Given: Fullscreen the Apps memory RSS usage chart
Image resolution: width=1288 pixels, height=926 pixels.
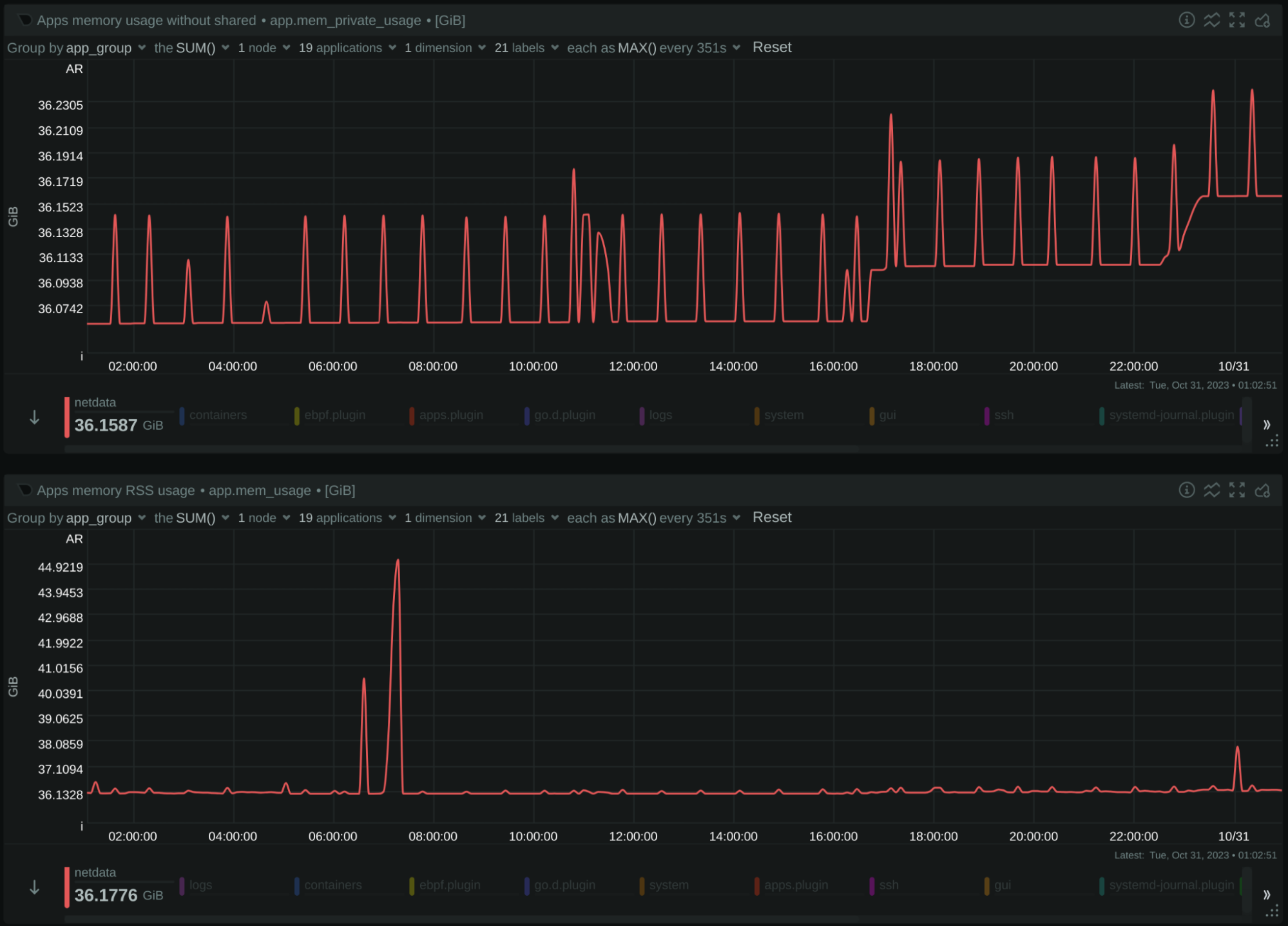Looking at the screenshot, I should pos(1236,490).
